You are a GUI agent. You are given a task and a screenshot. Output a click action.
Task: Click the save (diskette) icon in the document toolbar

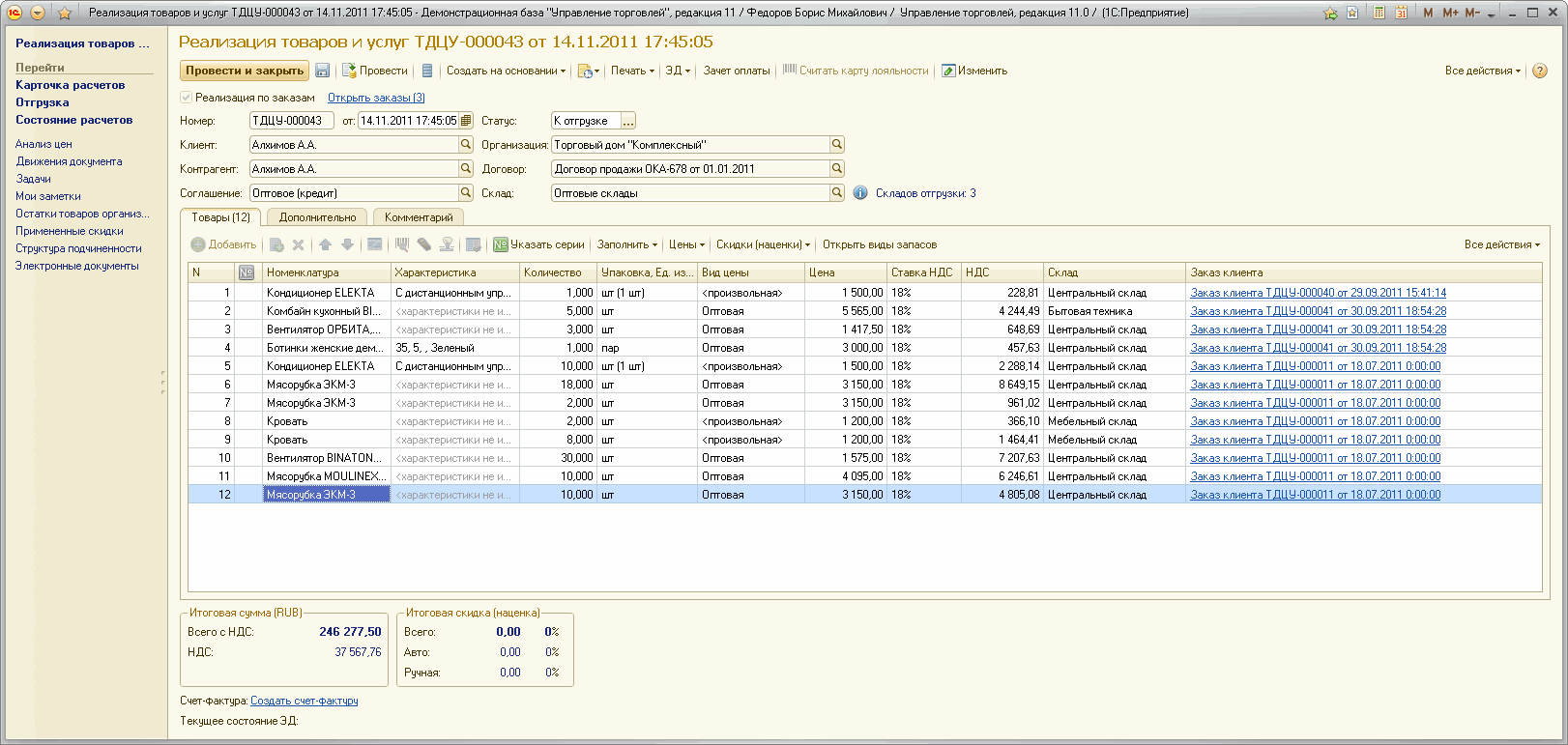[x=323, y=71]
